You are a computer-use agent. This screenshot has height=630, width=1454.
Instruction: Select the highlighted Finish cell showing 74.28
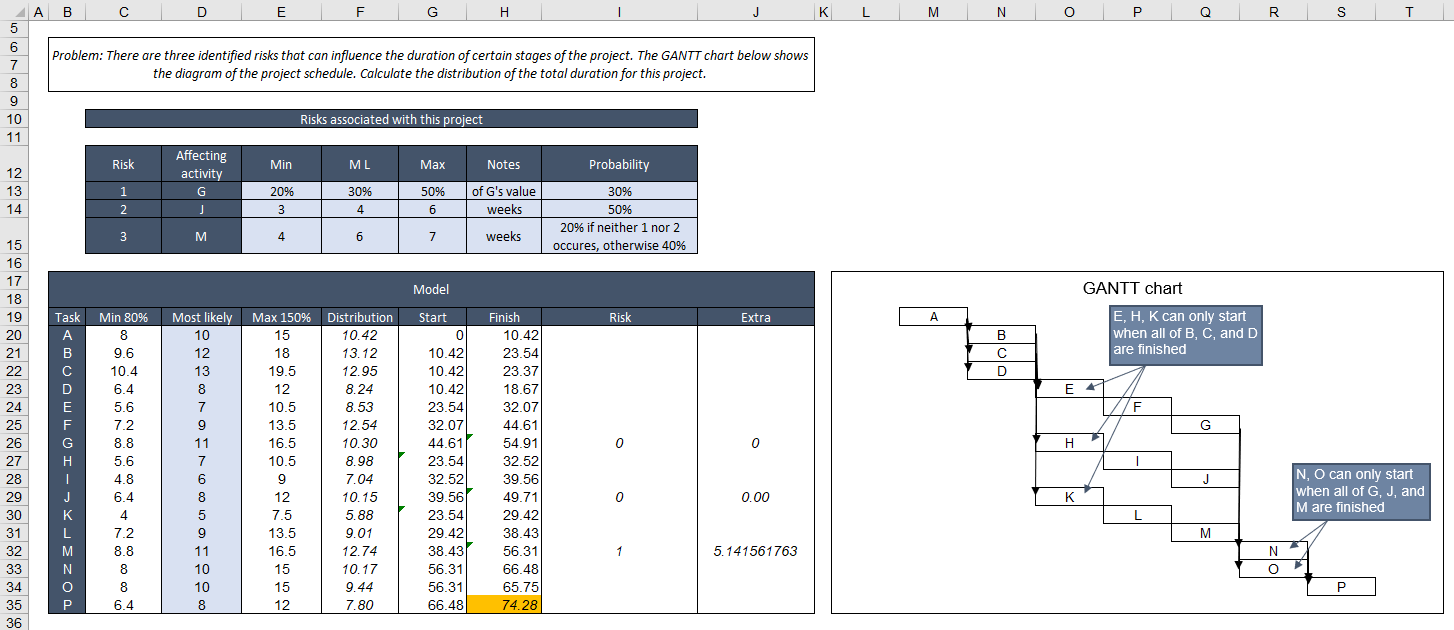pyautogui.click(x=505, y=604)
